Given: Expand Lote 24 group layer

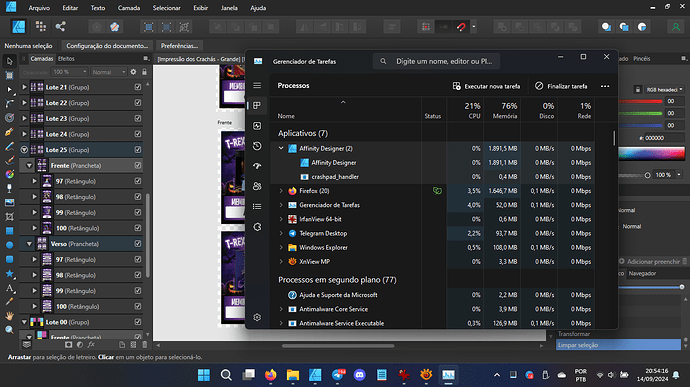Looking at the screenshot, I should tap(24, 134).
